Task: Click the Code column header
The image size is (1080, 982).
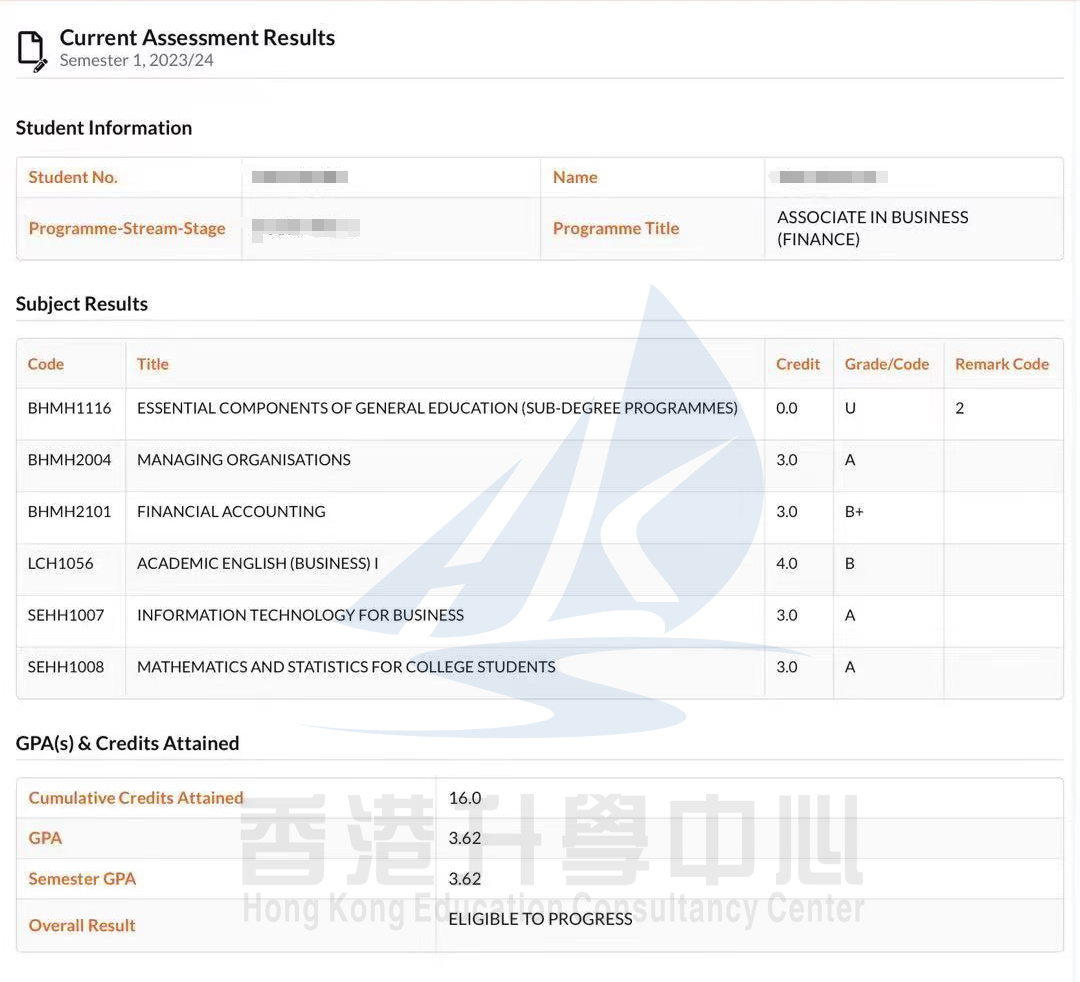Action: point(45,364)
